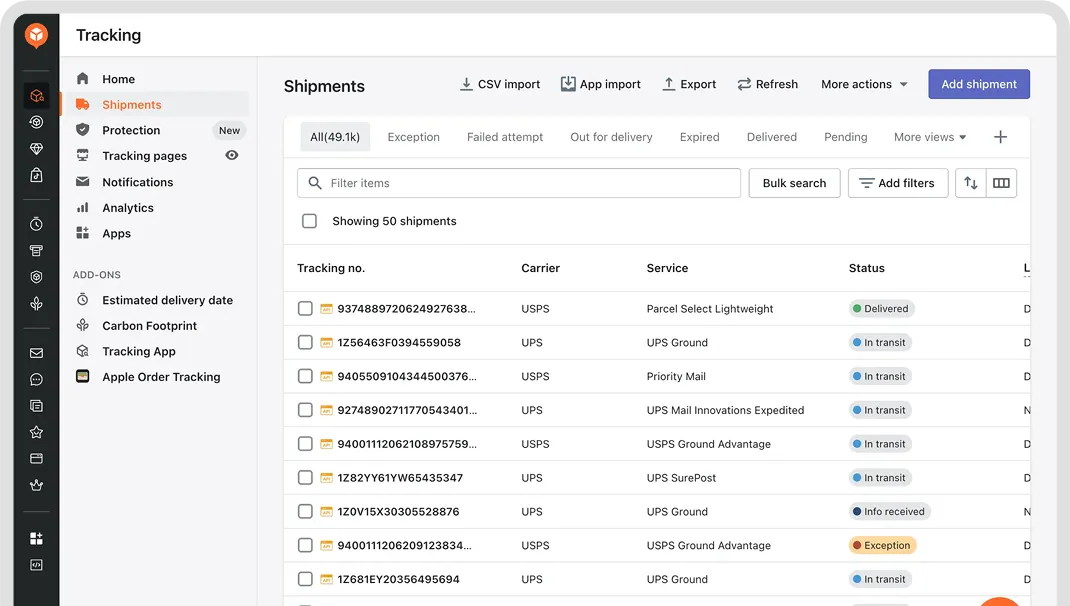Select the sort order arrows icon
Image resolution: width=1070 pixels, height=606 pixels.
coord(968,183)
